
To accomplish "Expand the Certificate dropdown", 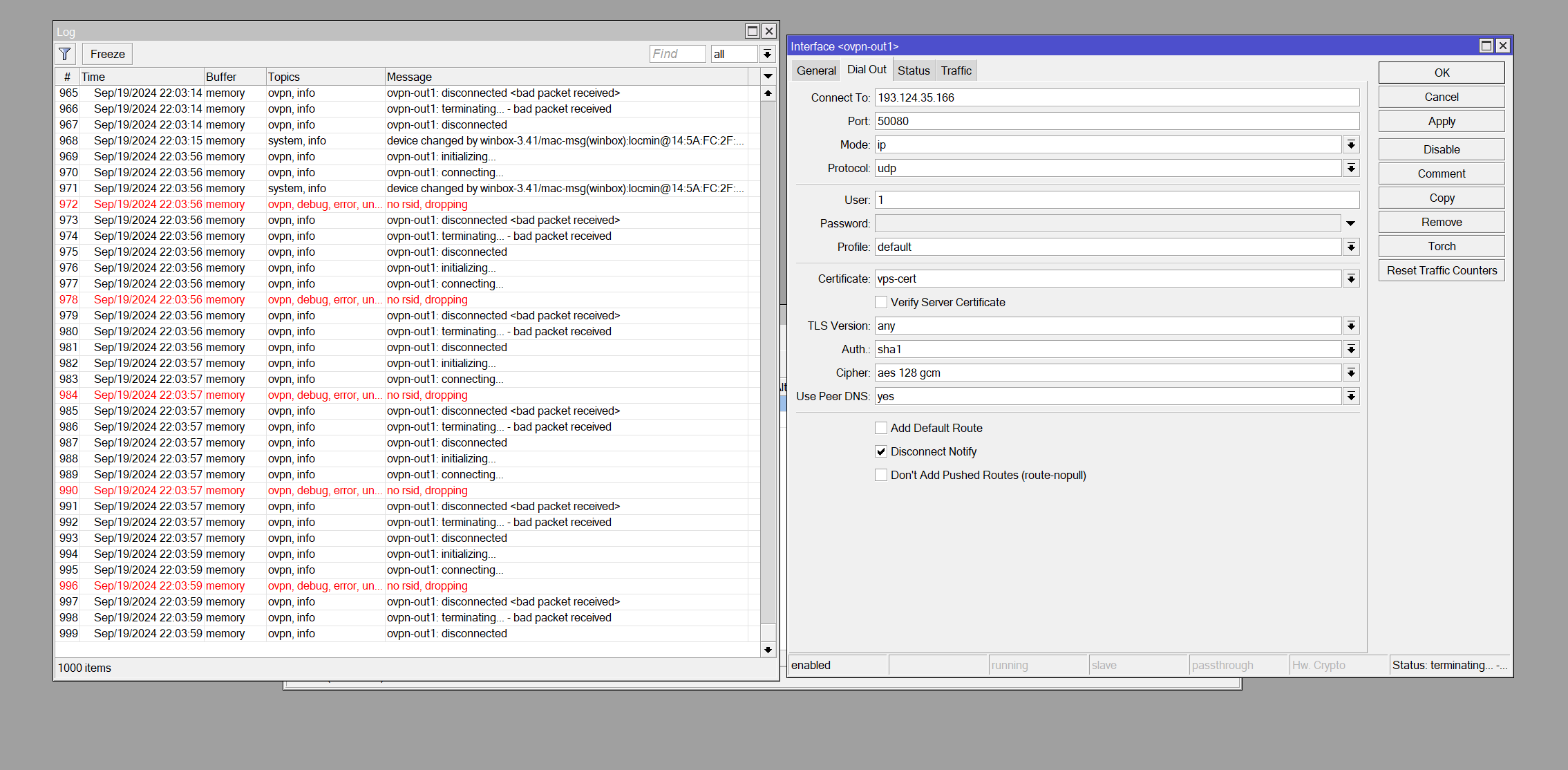I will point(1351,279).
